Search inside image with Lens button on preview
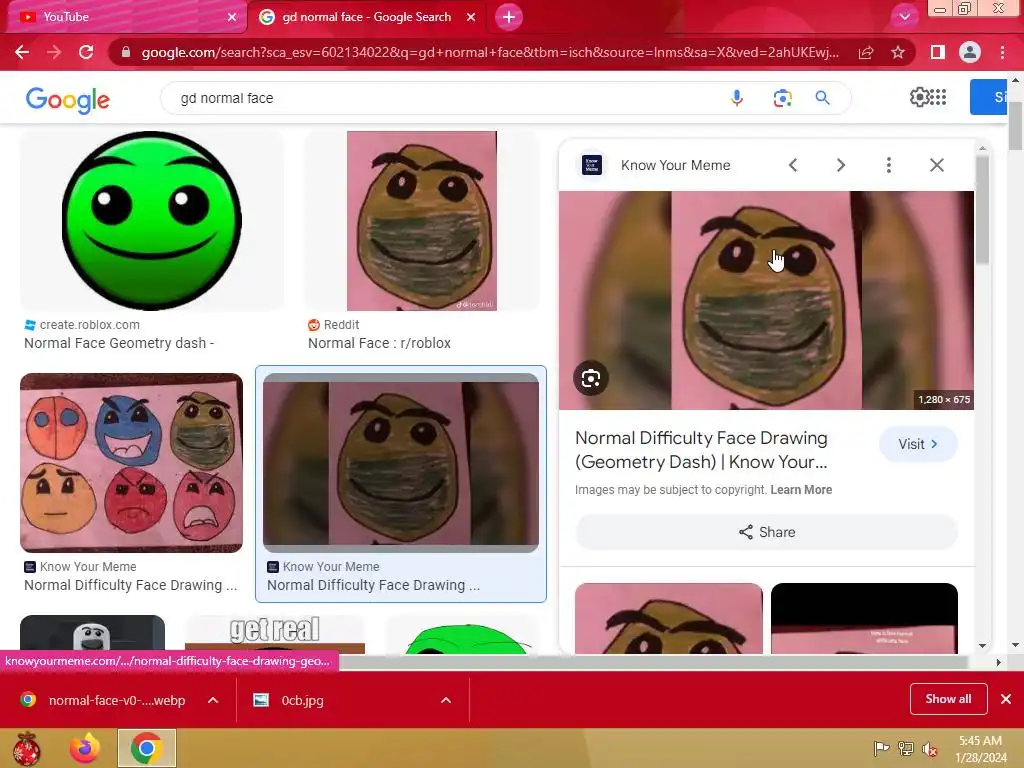1024x768 pixels. point(591,378)
